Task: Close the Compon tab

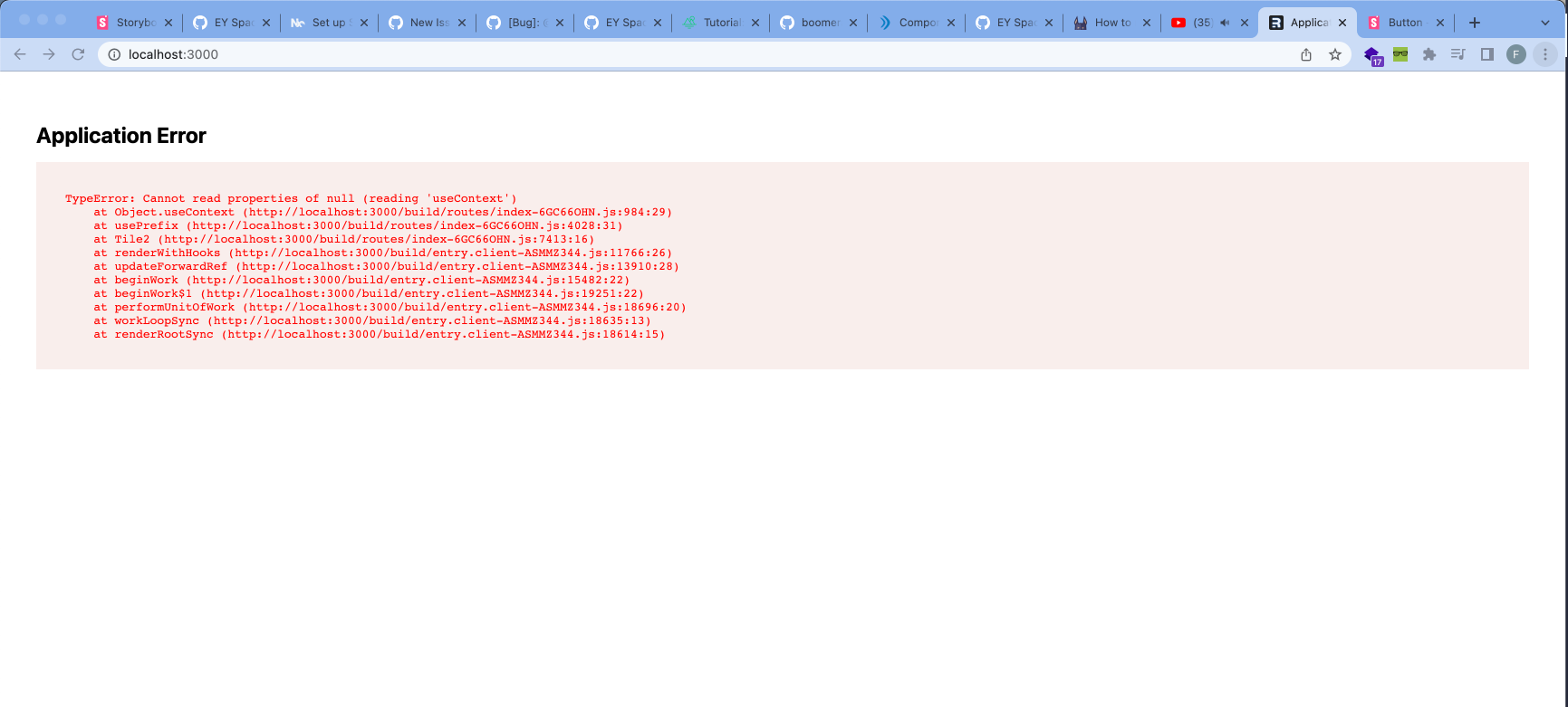Action: pos(951,23)
